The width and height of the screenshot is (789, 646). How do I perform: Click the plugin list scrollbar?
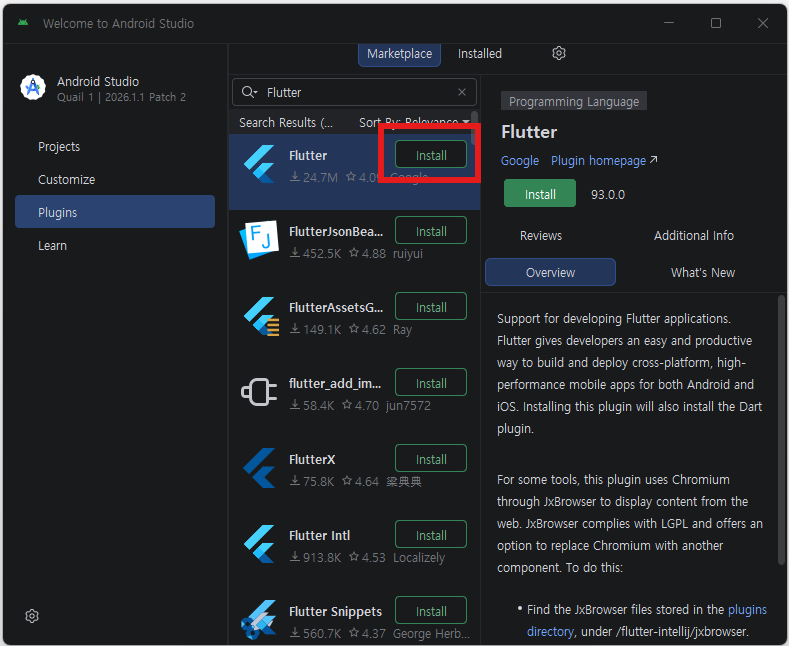[x=474, y=127]
